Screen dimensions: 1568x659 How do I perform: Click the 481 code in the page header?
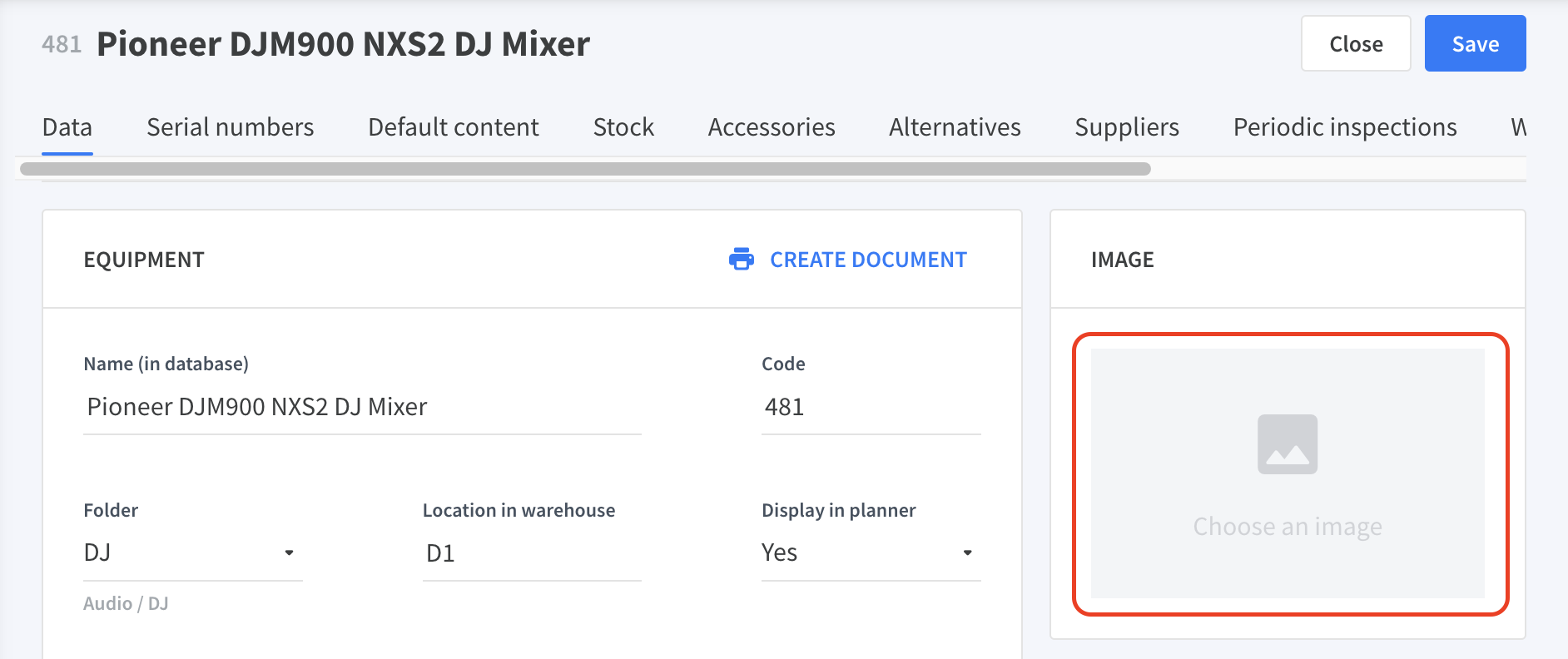(62, 44)
